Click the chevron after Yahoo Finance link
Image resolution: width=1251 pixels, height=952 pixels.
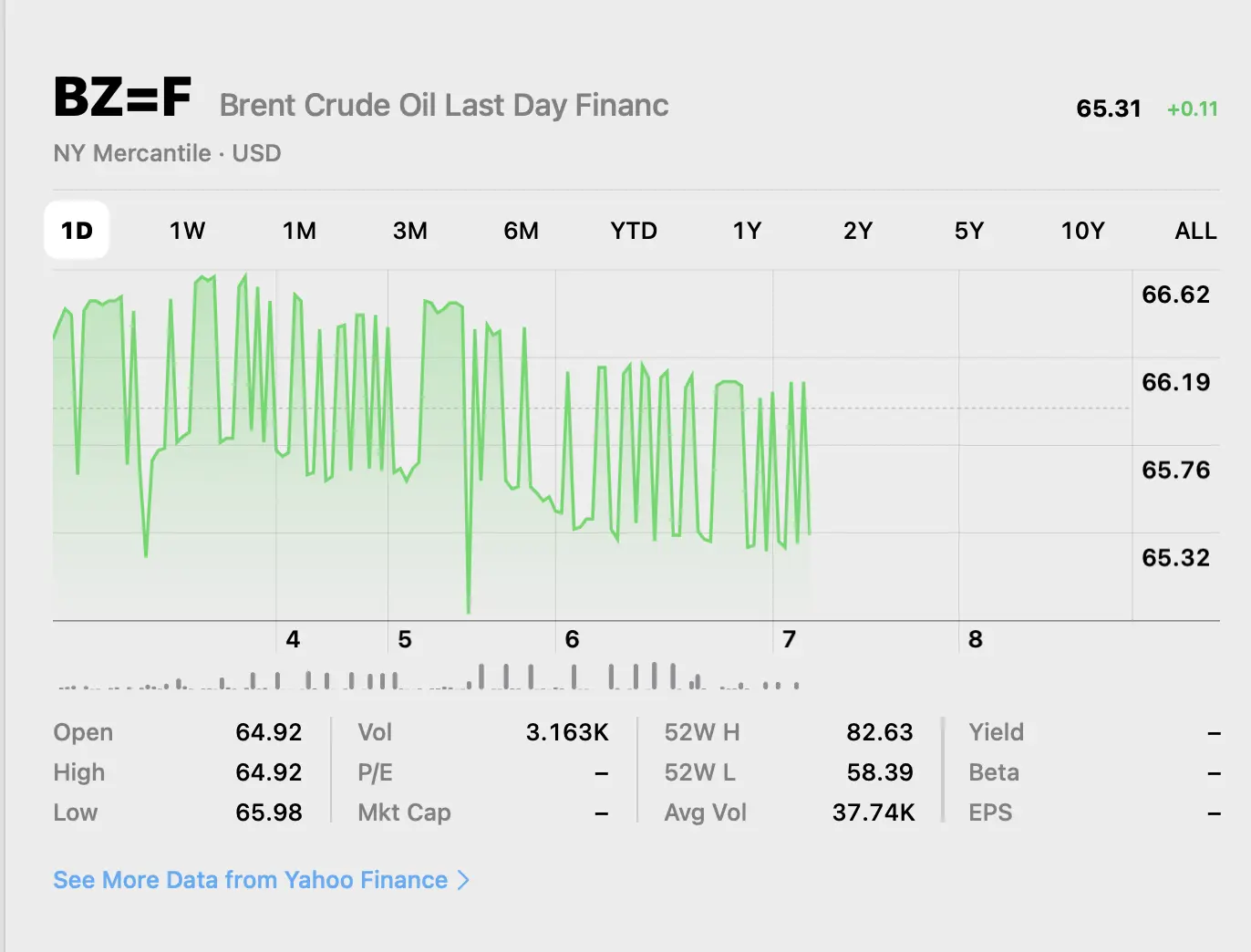pyautogui.click(x=463, y=880)
